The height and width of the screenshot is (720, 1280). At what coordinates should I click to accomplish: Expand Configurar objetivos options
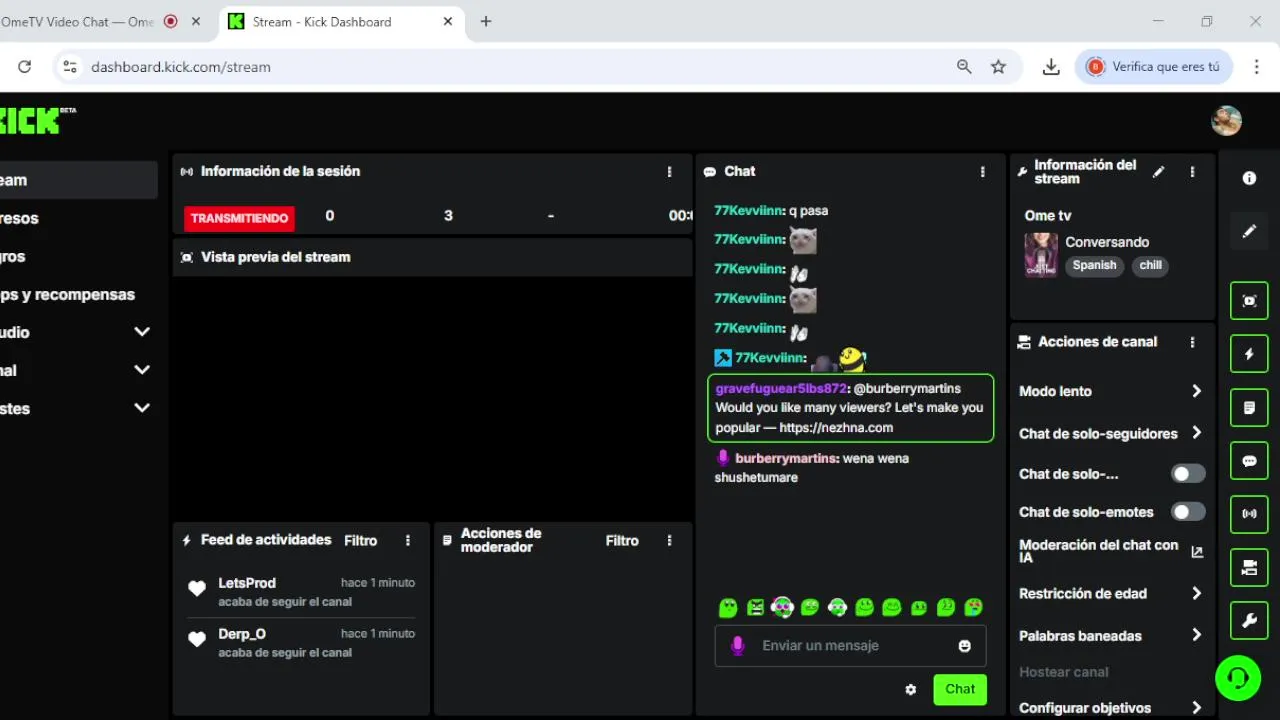coord(1110,707)
